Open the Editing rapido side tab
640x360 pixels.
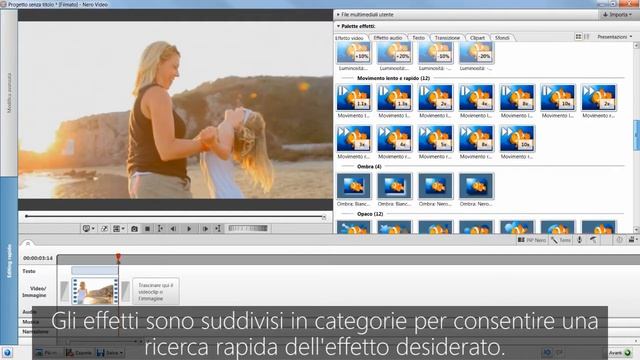pos(9,261)
